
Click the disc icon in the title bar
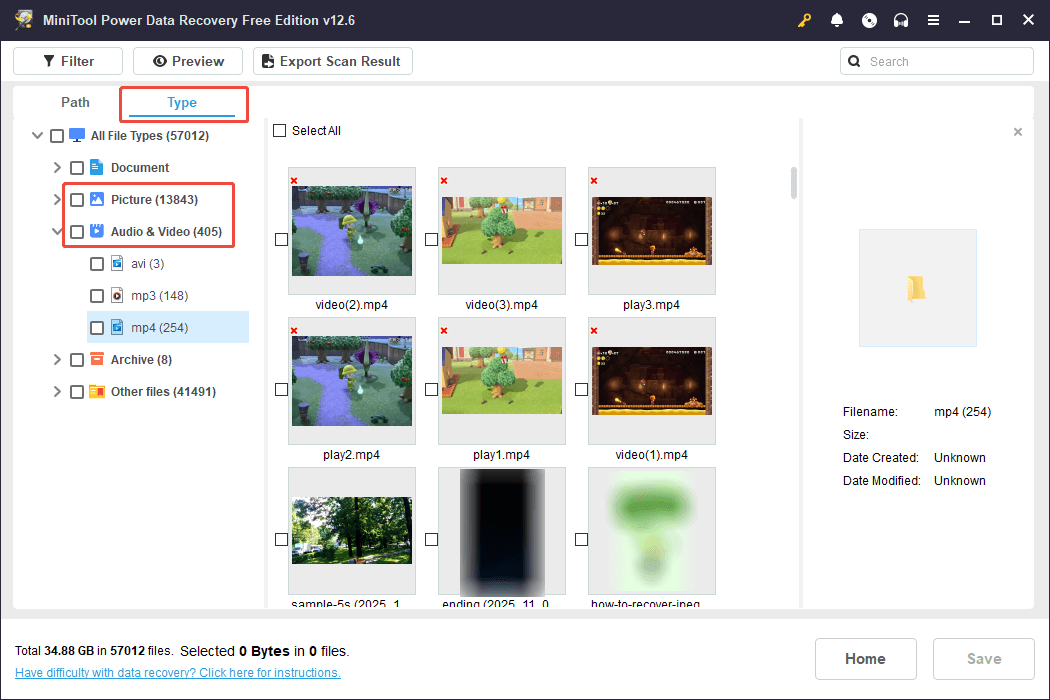869,19
